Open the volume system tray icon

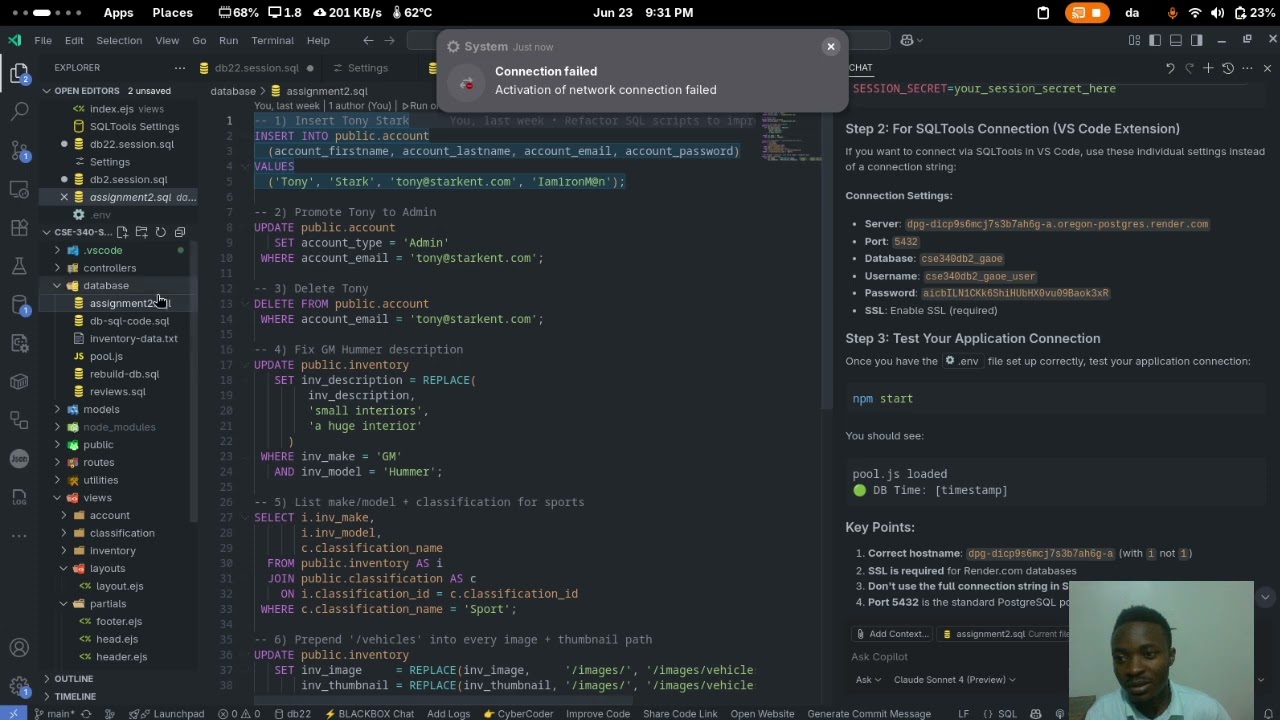1217,13
